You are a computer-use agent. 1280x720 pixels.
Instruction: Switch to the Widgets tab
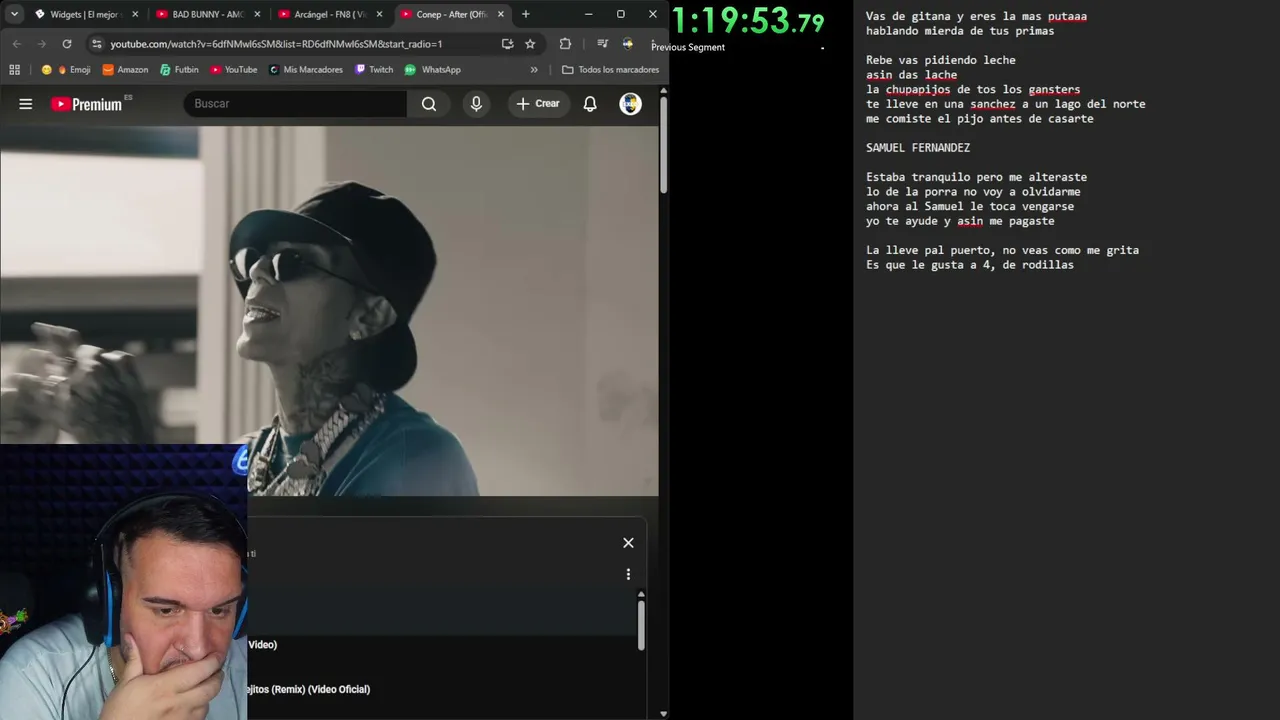coord(85,14)
